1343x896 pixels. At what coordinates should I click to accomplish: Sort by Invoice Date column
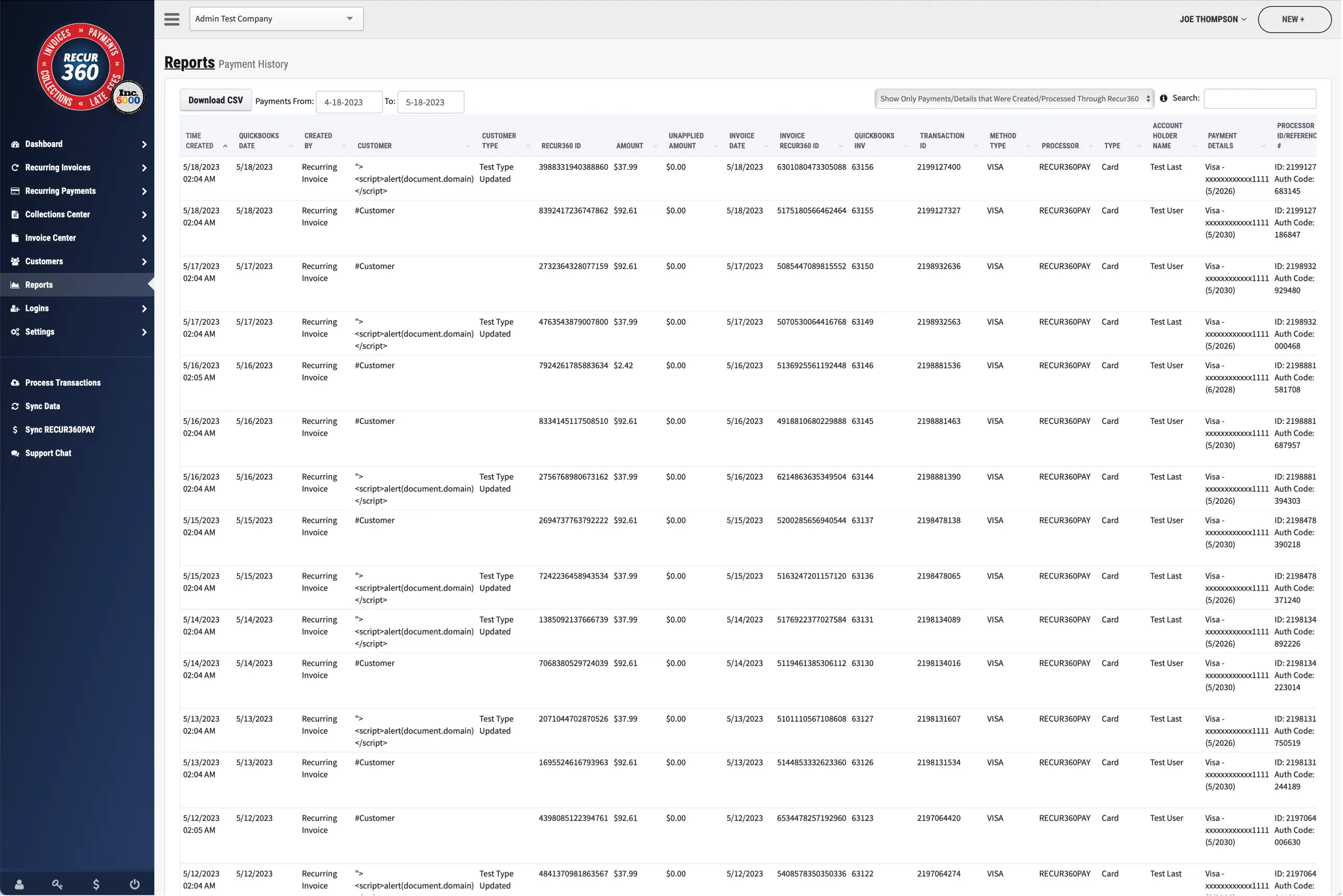[x=748, y=141]
